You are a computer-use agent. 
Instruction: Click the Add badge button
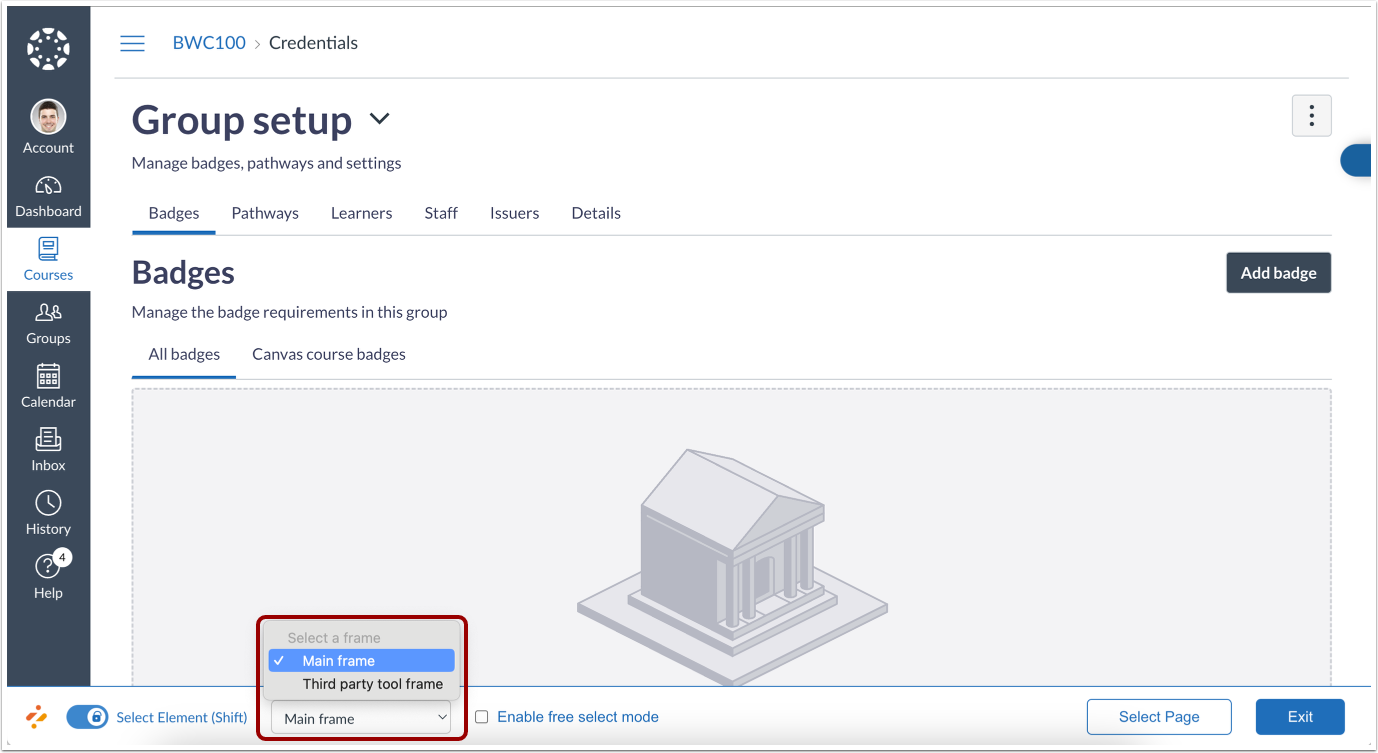[1278, 272]
